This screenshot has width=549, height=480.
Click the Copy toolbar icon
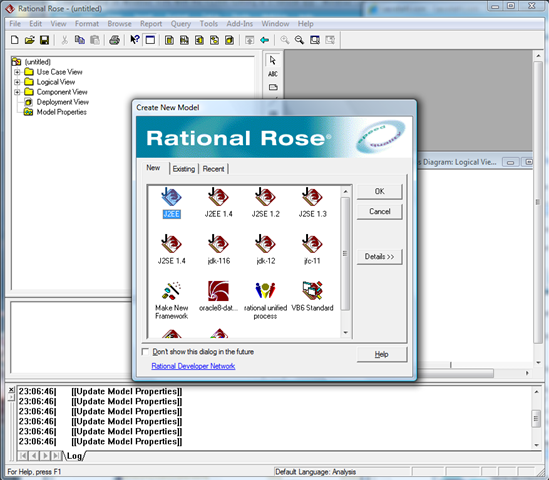(x=80, y=40)
